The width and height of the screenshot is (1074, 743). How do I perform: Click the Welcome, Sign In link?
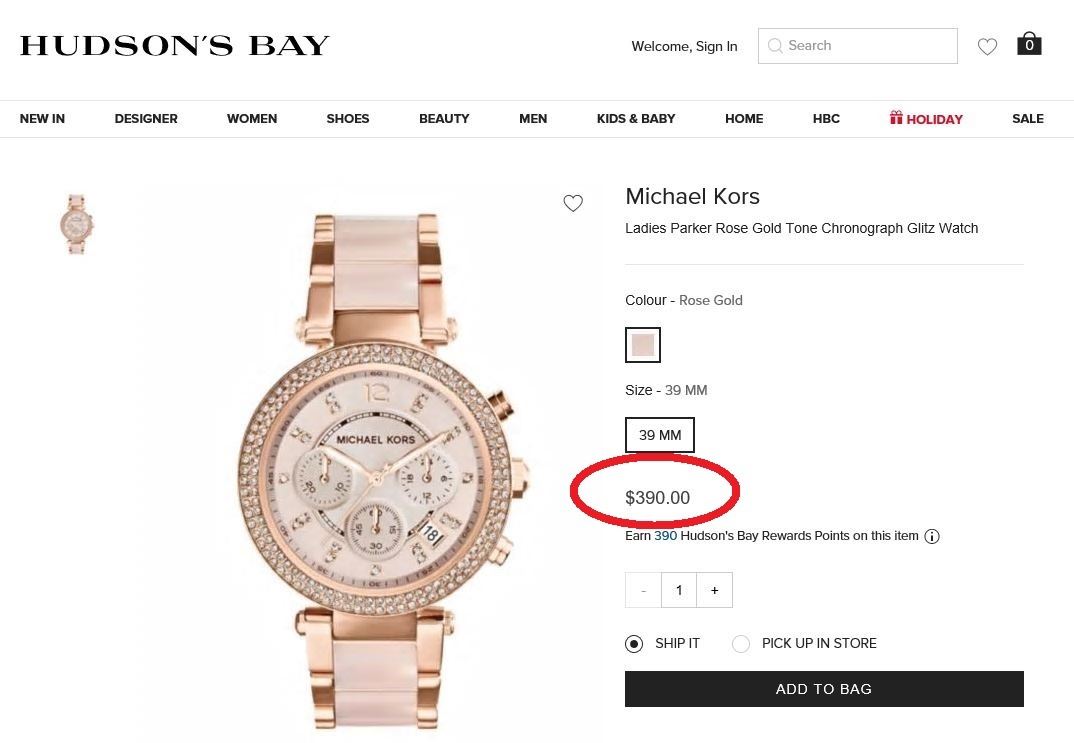684,46
